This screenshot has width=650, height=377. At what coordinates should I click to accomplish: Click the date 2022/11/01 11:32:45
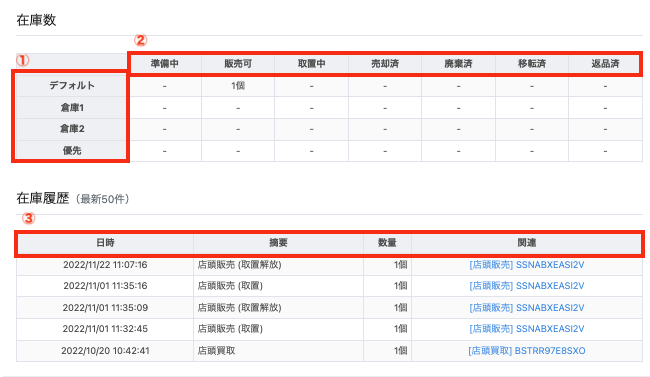pos(105,329)
